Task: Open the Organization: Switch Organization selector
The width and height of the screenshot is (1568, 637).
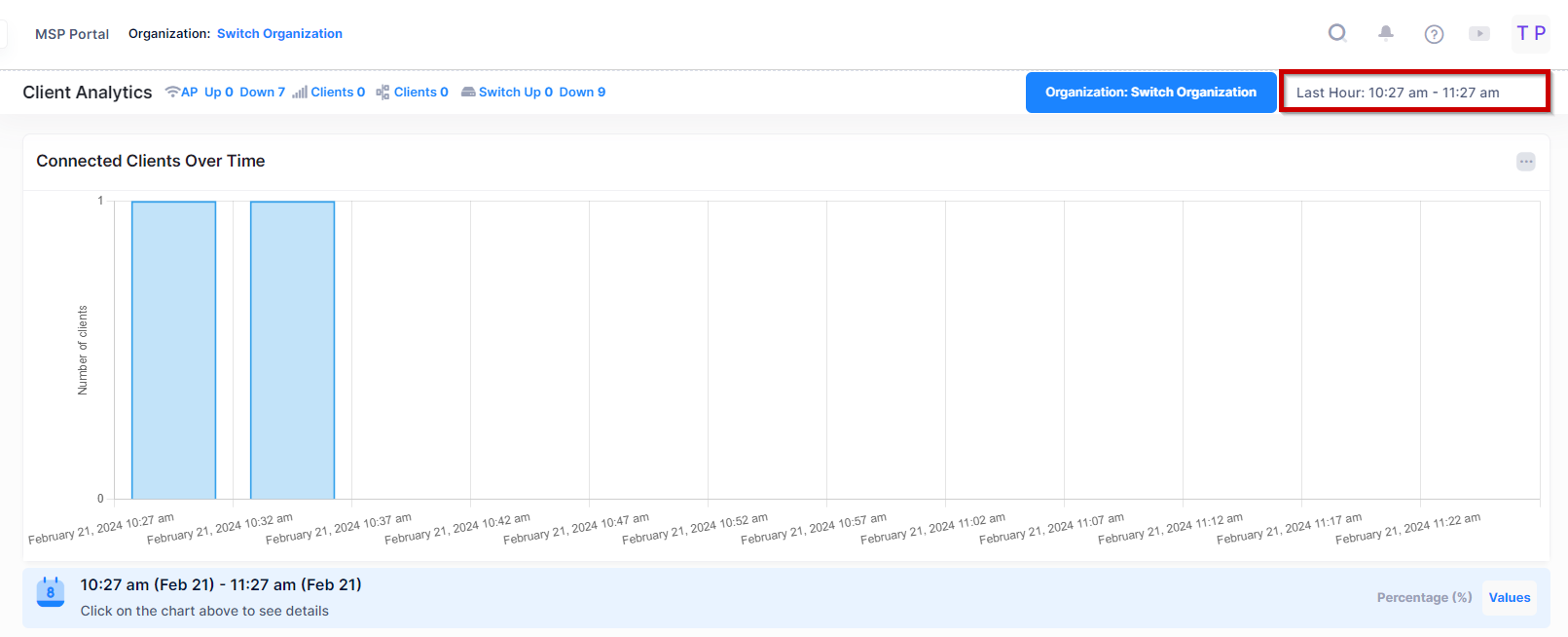Action: coord(1150,93)
